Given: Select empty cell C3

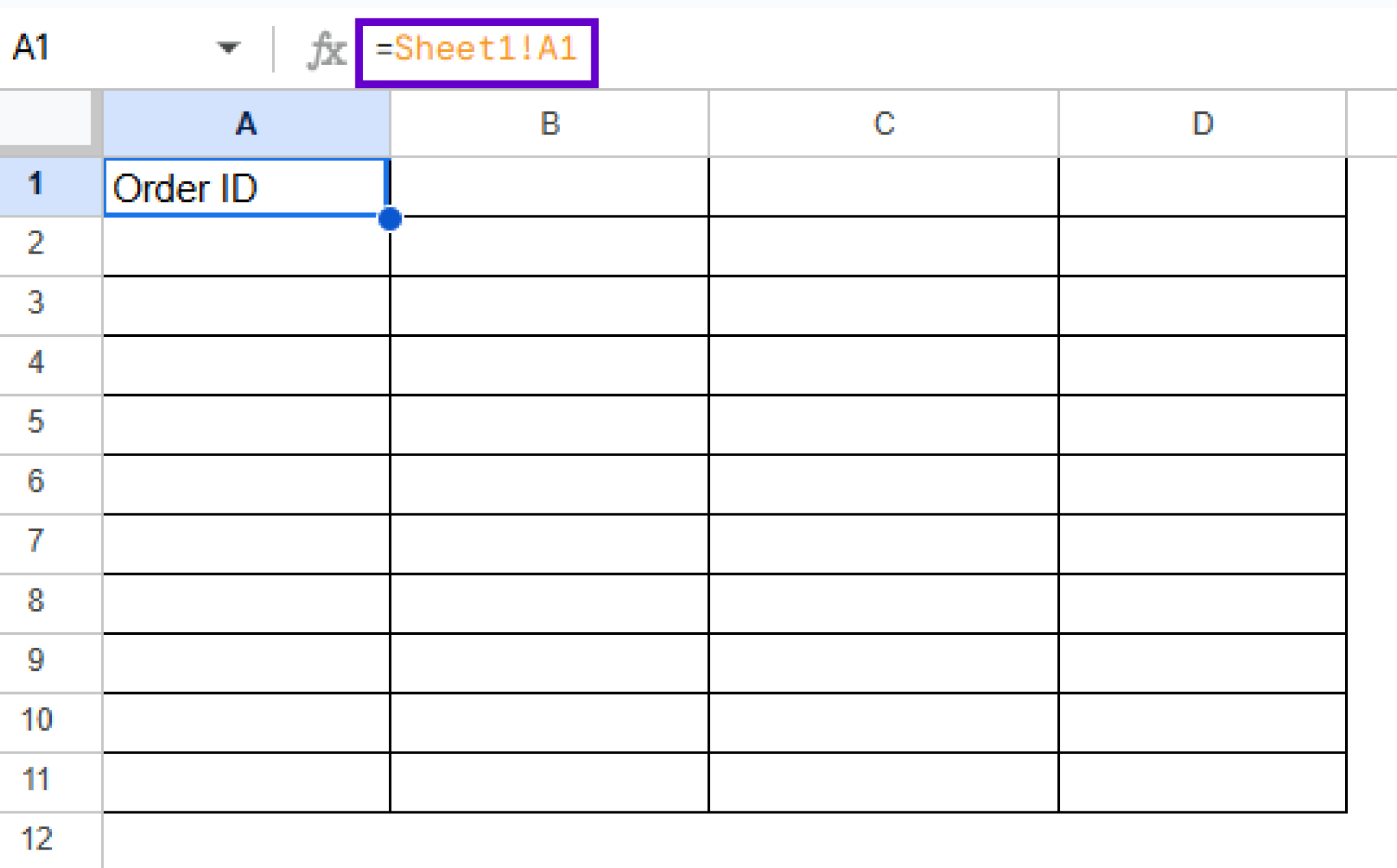Looking at the screenshot, I should coord(883,305).
